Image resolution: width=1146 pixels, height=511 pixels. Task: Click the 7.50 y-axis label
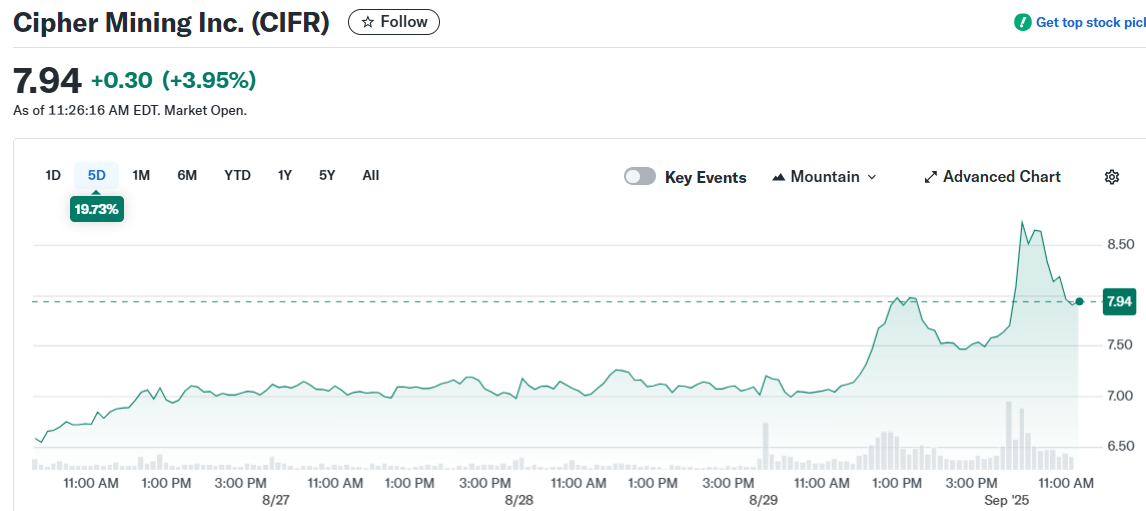pos(1120,345)
